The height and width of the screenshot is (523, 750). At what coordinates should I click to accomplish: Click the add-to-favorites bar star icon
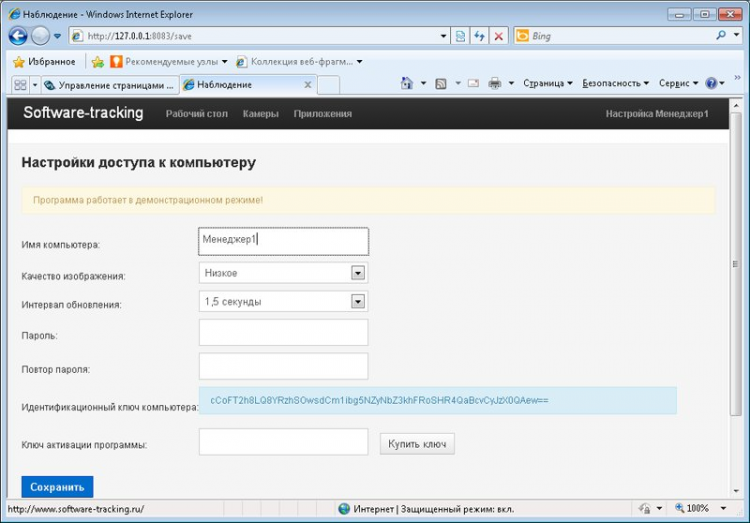[98, 62]
